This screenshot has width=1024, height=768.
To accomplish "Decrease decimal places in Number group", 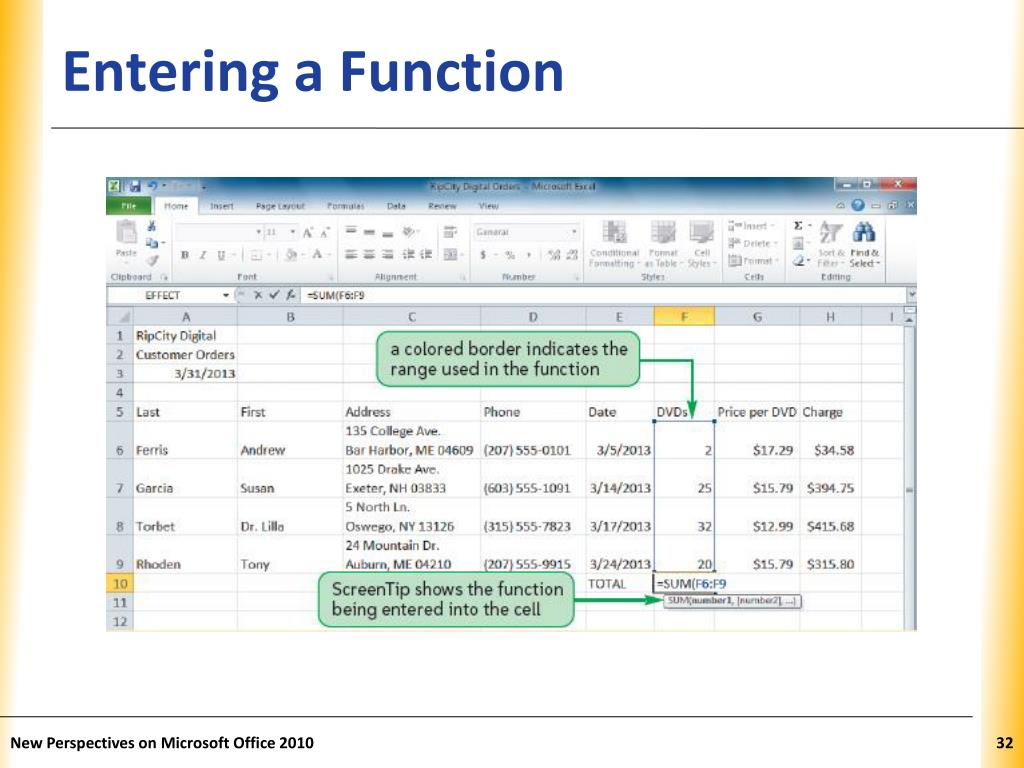I will (x=571, y=255).
